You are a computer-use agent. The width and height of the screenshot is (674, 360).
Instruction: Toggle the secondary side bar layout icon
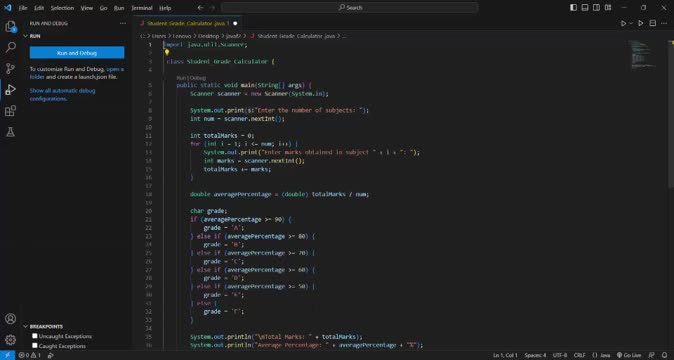597,8
